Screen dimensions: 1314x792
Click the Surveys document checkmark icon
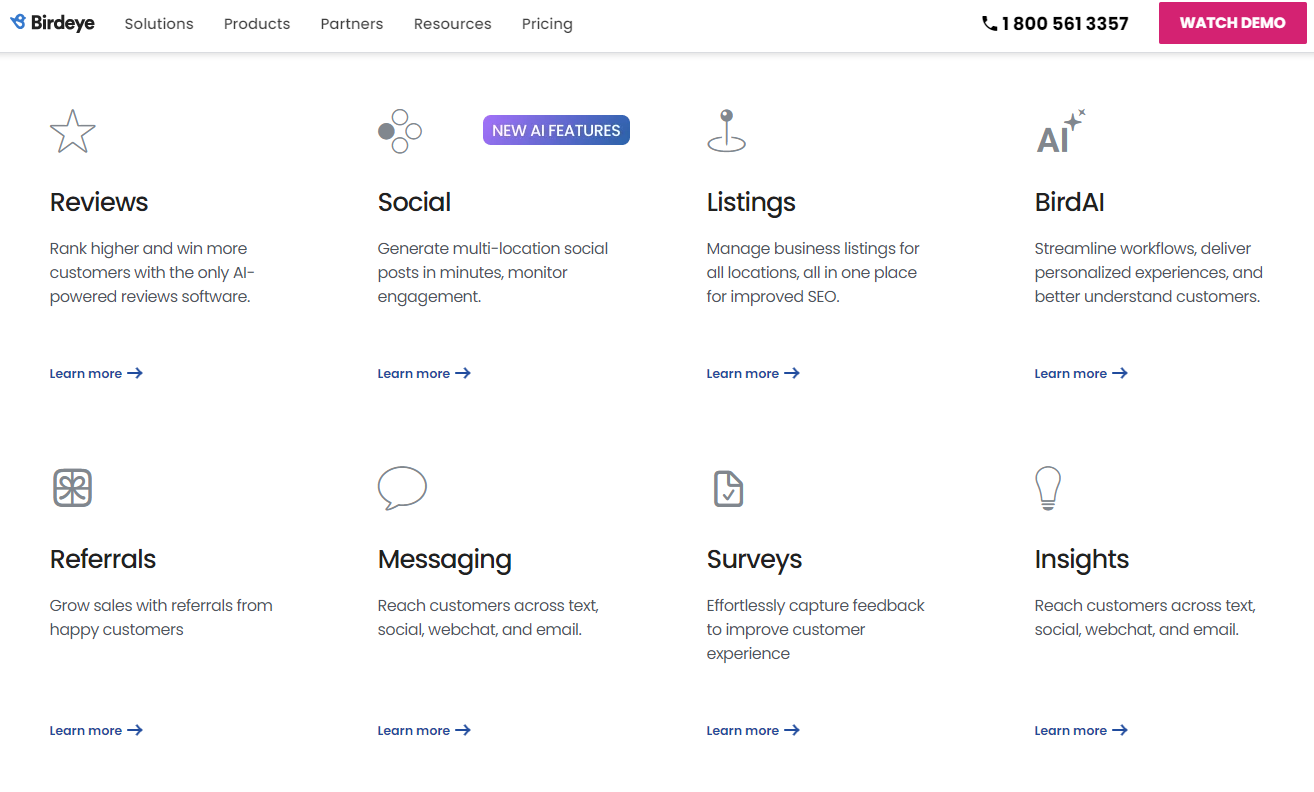pyautogui.click(x=728, y=488)
